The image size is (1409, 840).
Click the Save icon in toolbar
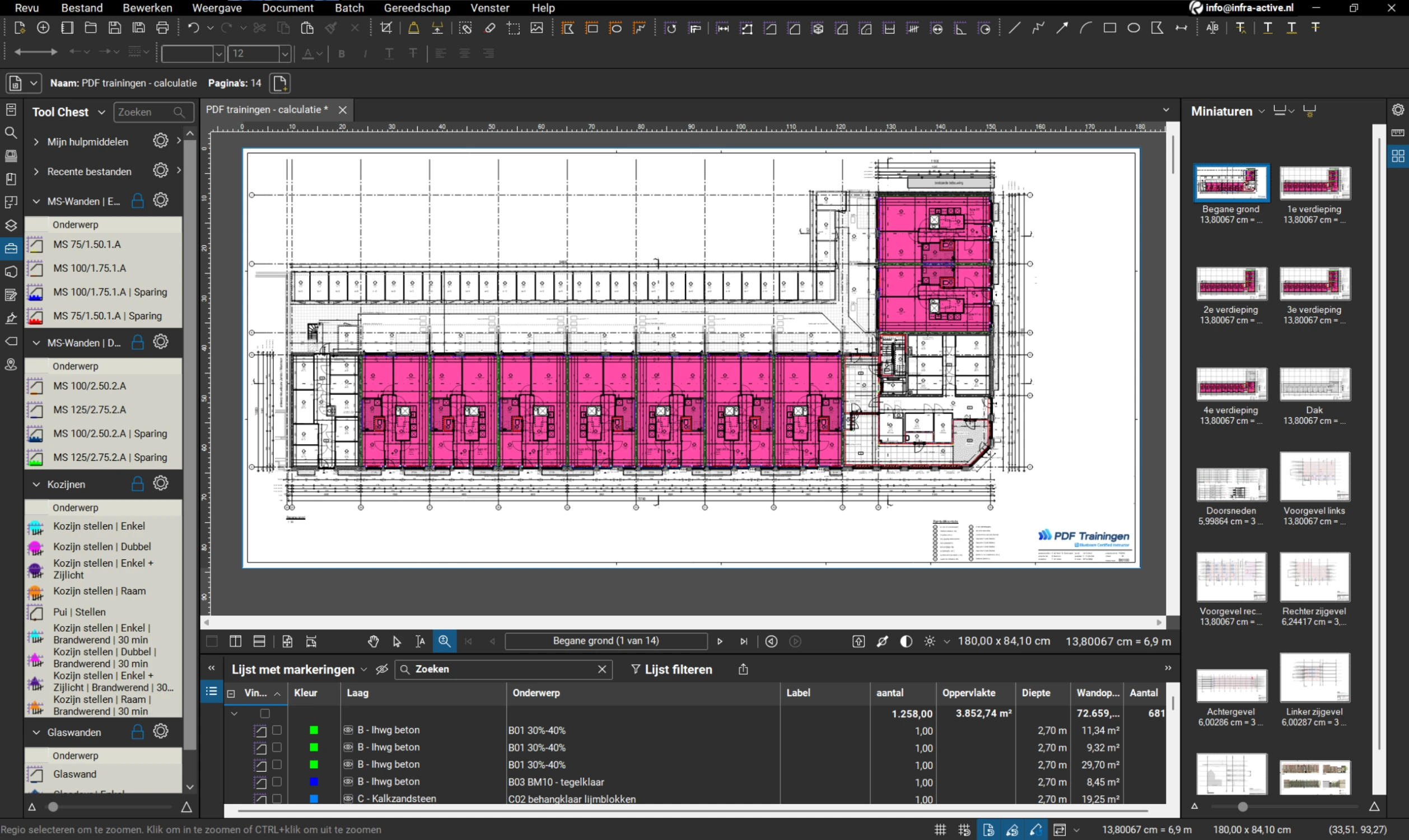coord(114,28)
